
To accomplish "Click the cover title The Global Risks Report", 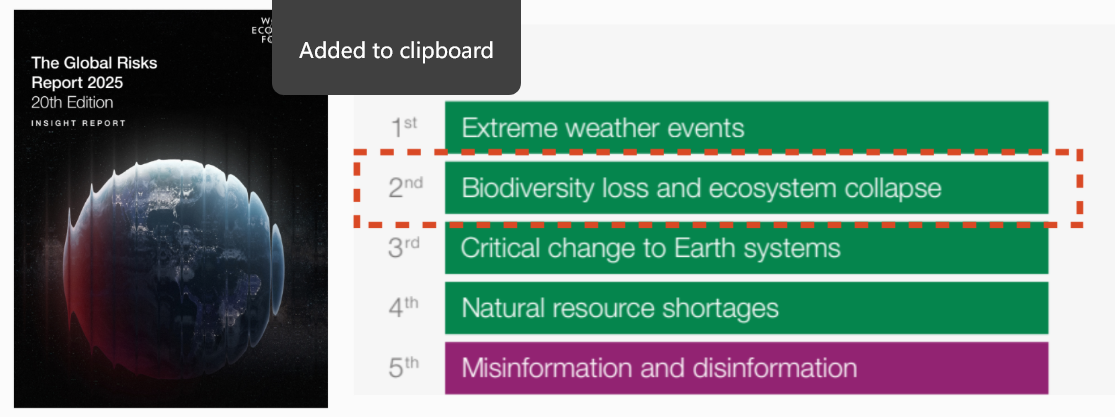I will pos(94,72).
